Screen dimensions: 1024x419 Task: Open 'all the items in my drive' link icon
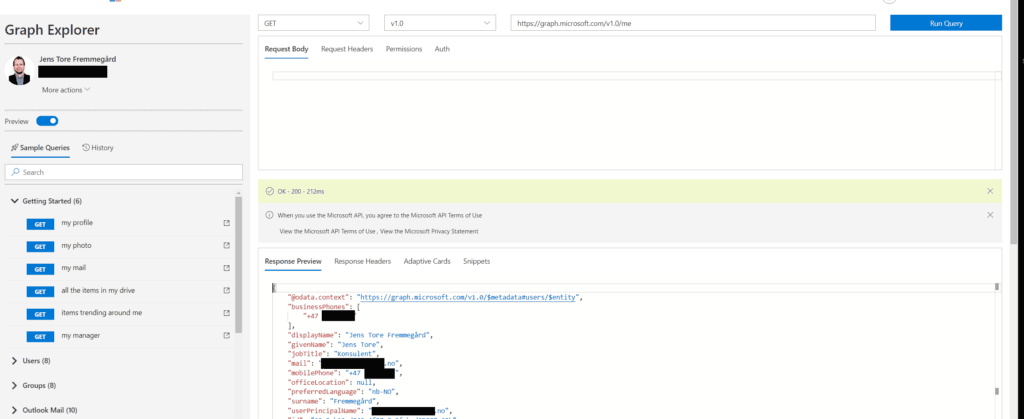coord(227,290)
